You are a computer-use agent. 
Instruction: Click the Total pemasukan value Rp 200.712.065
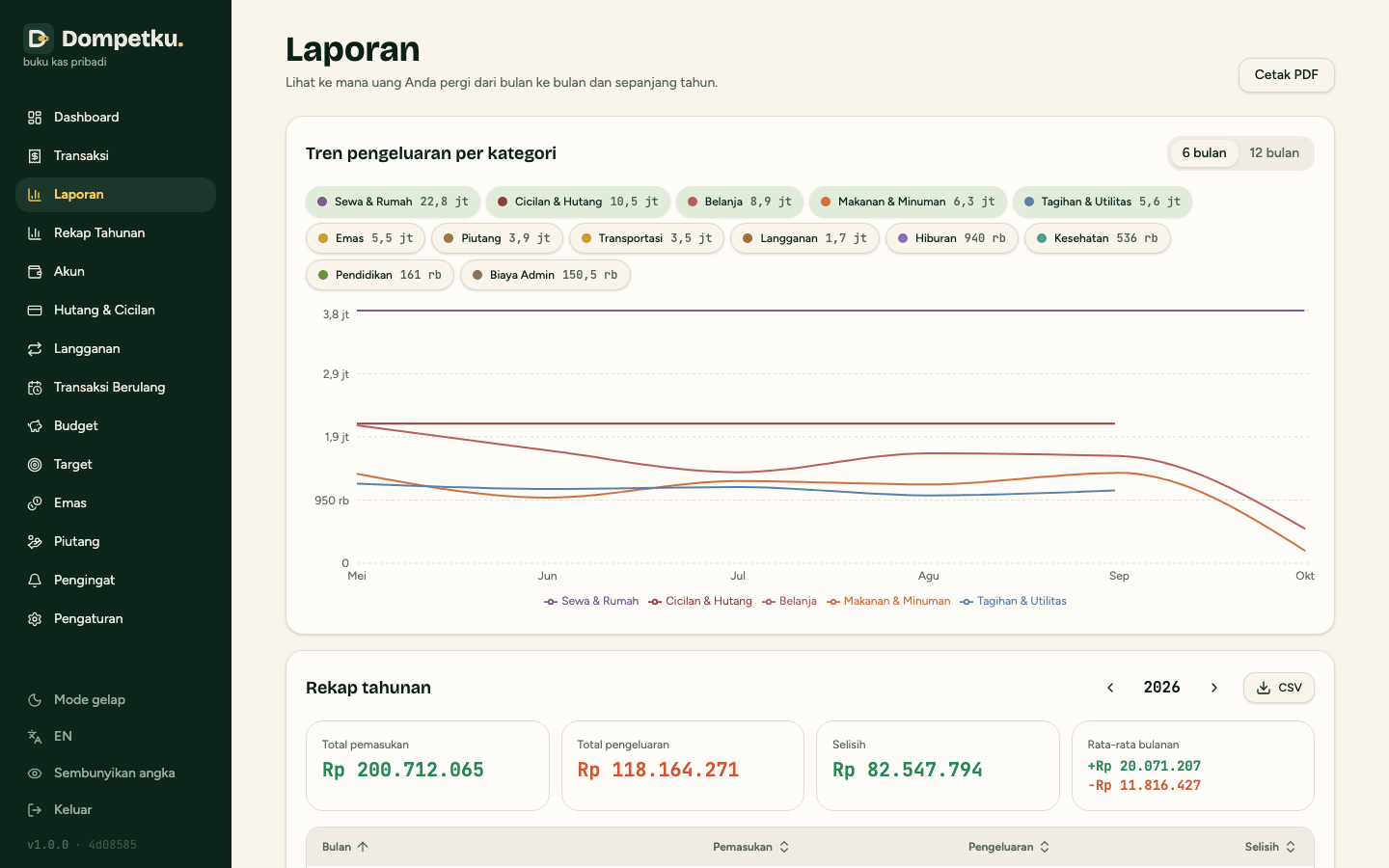[403, 770]
